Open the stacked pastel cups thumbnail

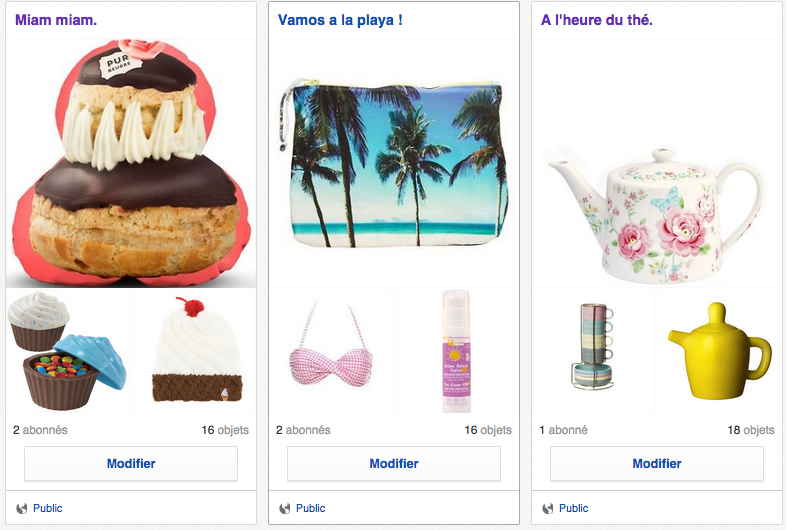pos(594,350)
